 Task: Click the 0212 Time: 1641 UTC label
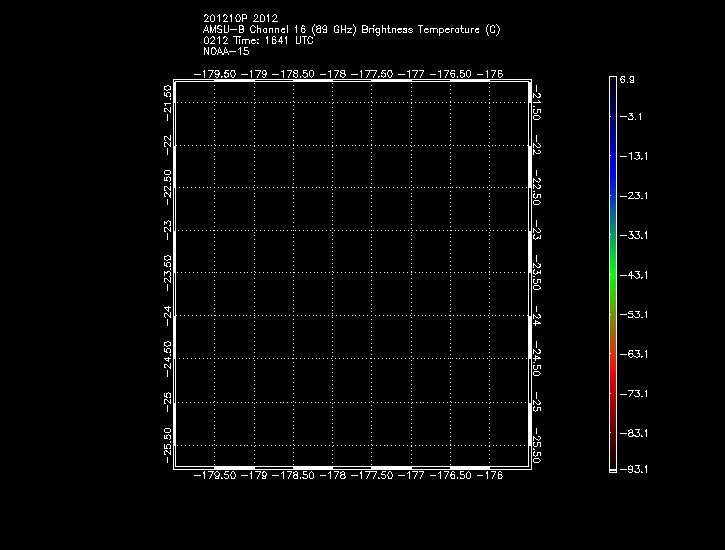[x=258, y=40]
